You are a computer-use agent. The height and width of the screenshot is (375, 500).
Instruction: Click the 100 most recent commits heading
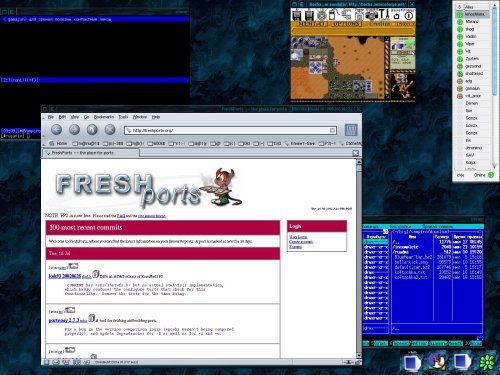(86, 227)
